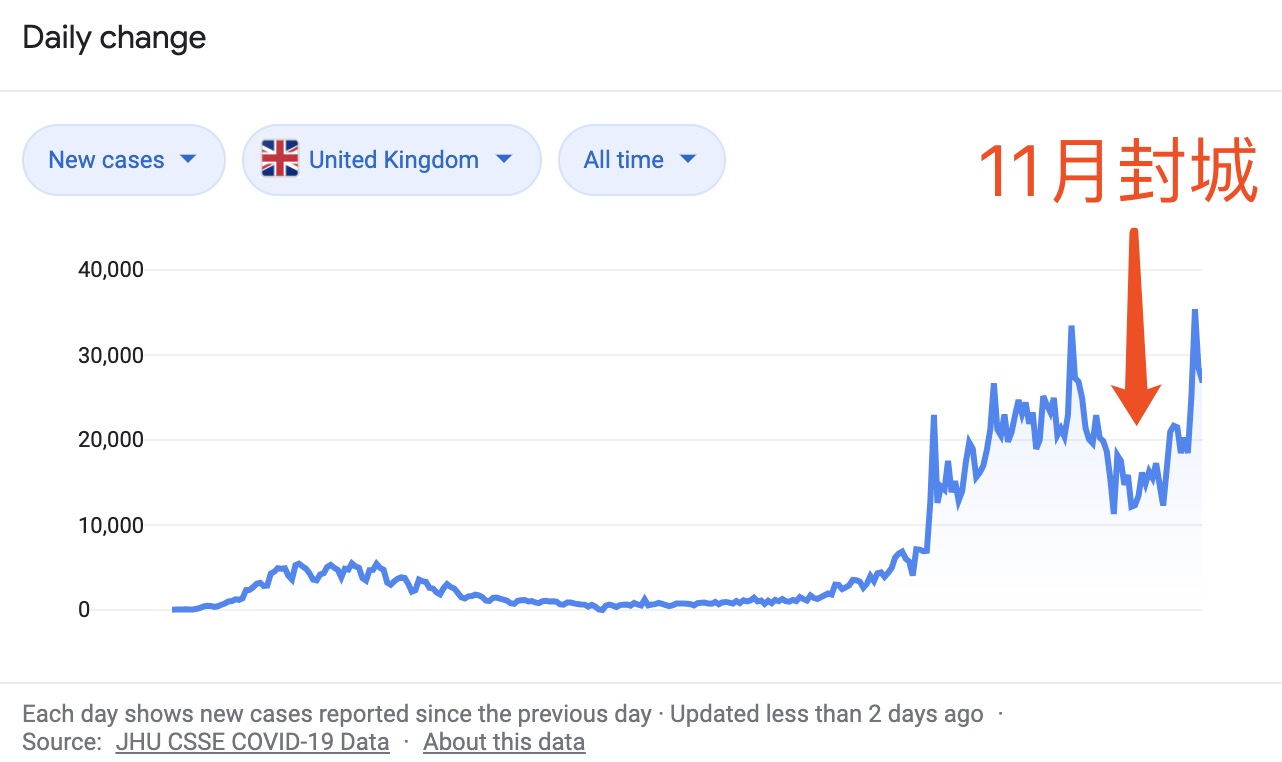Screen dimensions: 1282x762
Task: Open the New cases dropdown
Action: tap(123, 159)
